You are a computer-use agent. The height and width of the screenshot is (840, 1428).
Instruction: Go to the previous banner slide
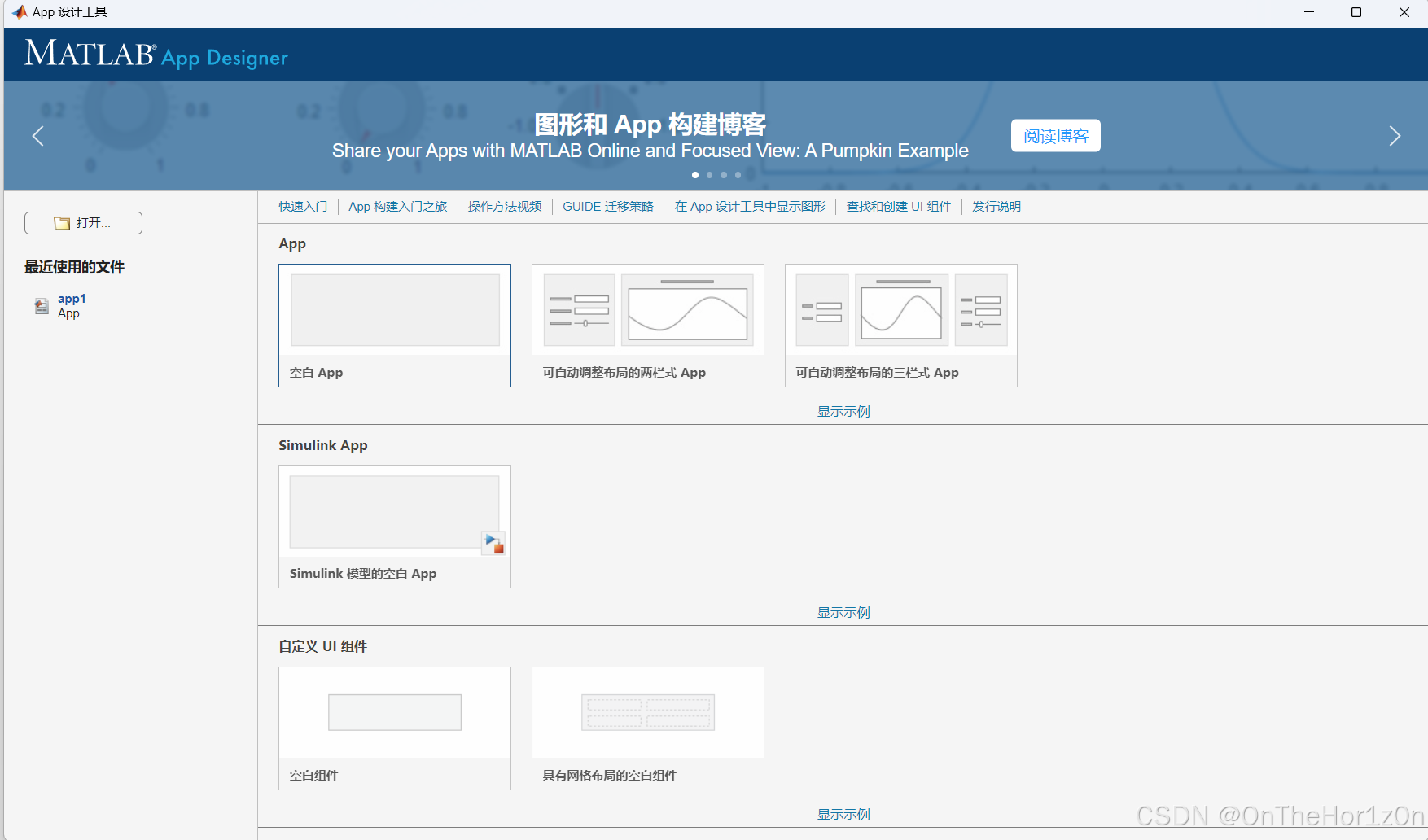click(37, 136)
